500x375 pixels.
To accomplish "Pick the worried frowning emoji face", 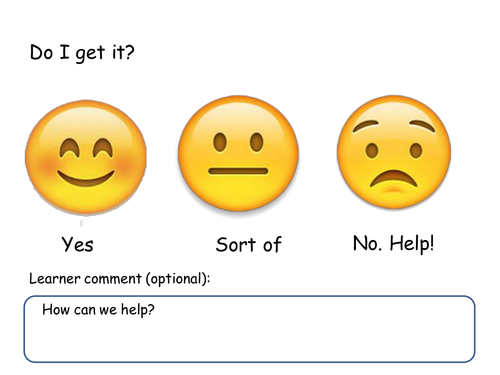I will click(394, 152).
